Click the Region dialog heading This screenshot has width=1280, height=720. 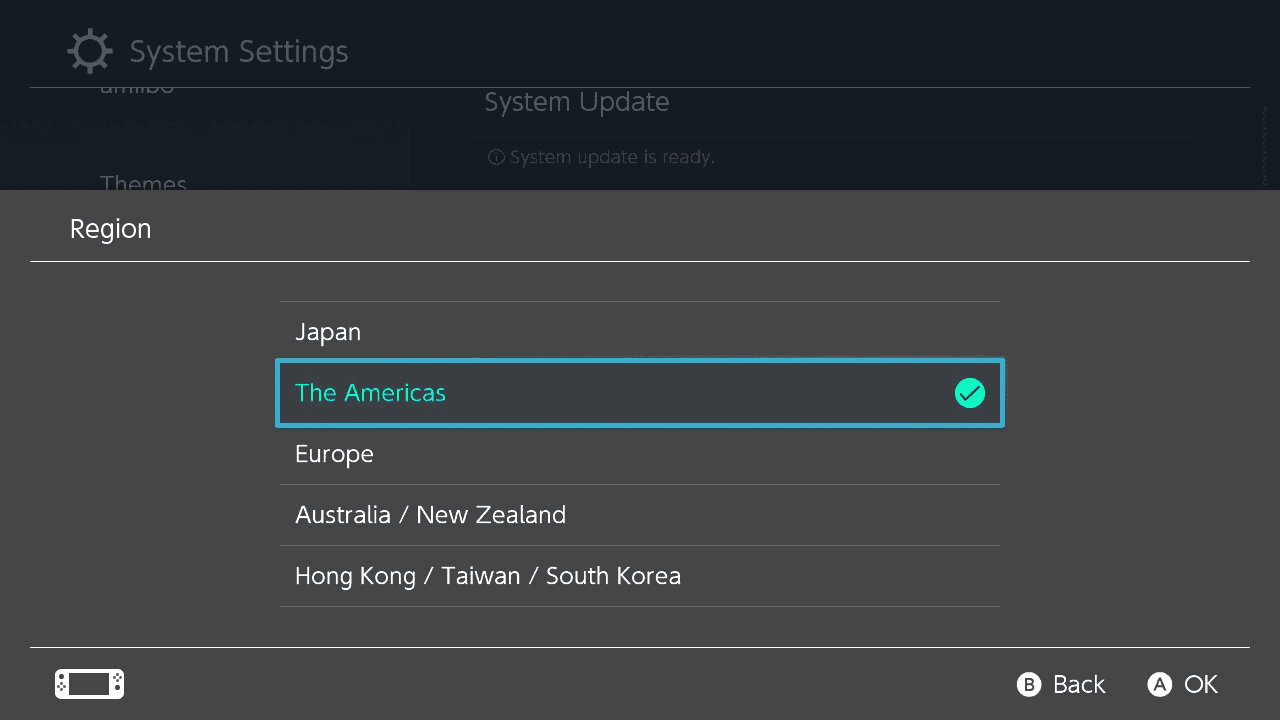(x=110, y=229)
